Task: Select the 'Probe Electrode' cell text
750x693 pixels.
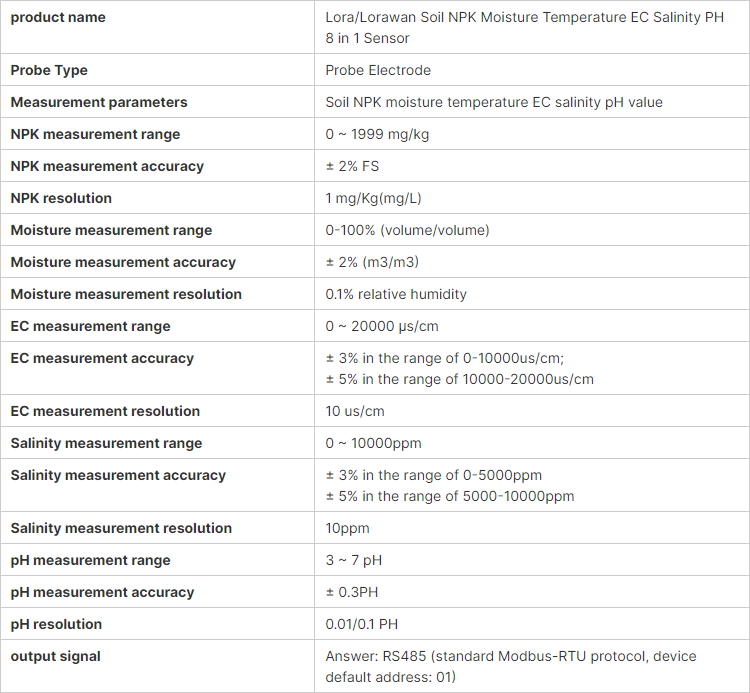Action: coord(378,70)
